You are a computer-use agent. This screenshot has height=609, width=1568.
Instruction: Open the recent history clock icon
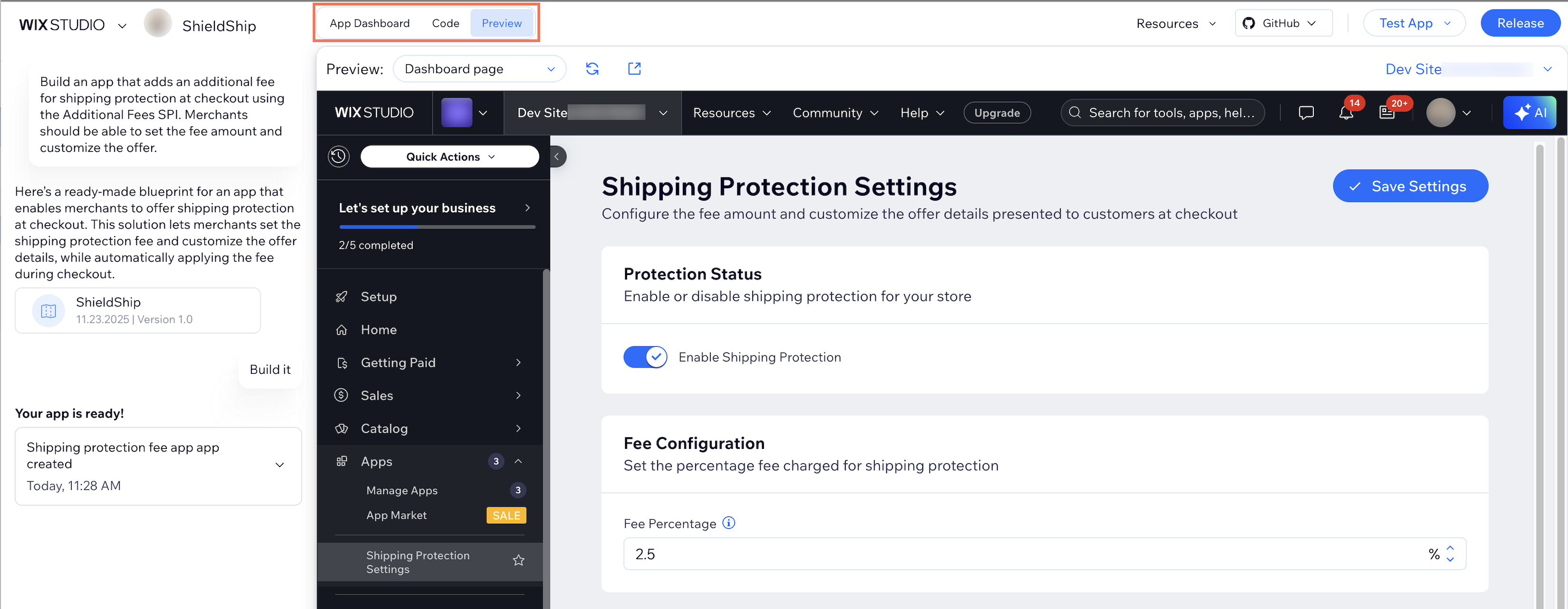[338, 156]
